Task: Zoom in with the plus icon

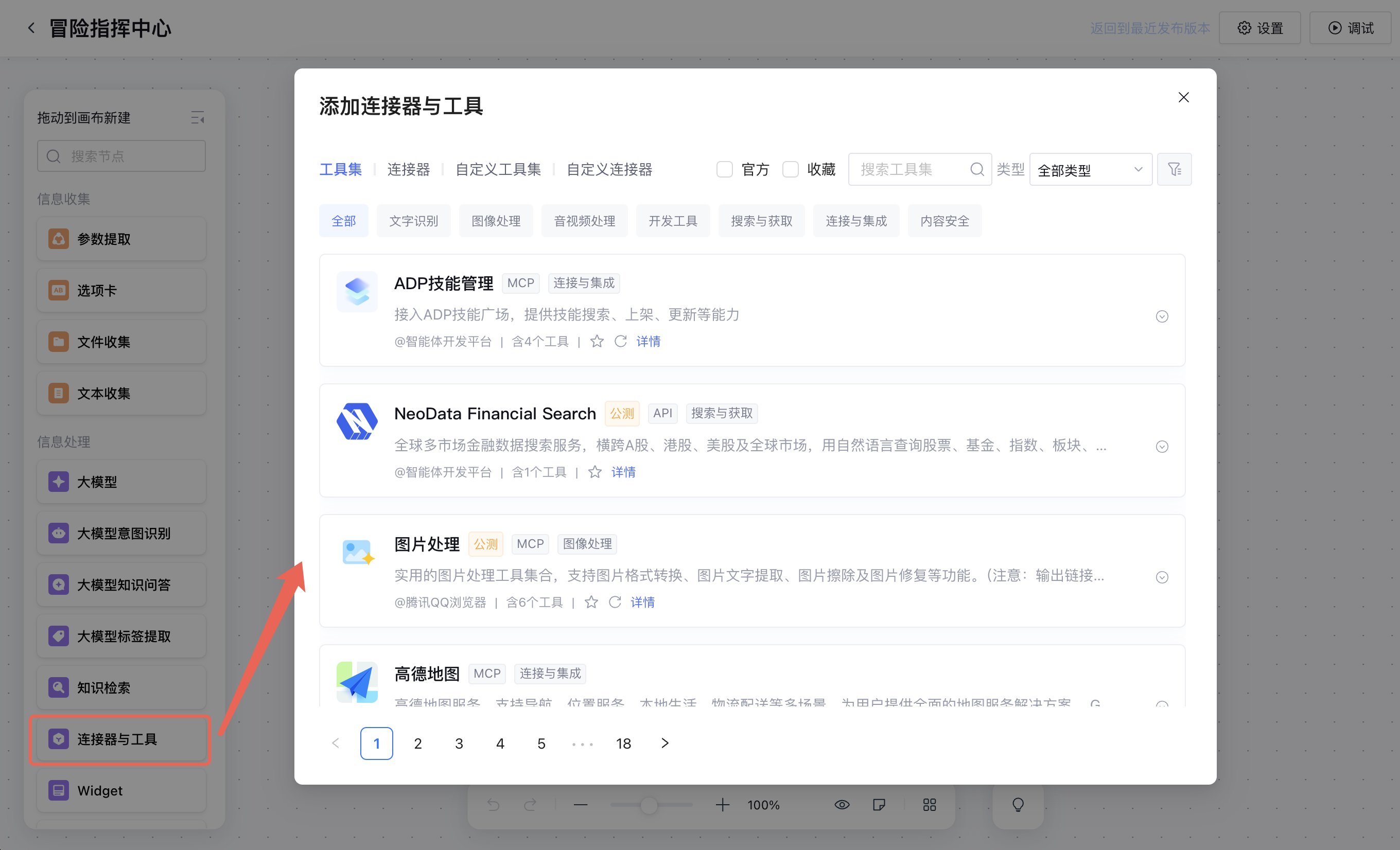Action: click(722, 805)
